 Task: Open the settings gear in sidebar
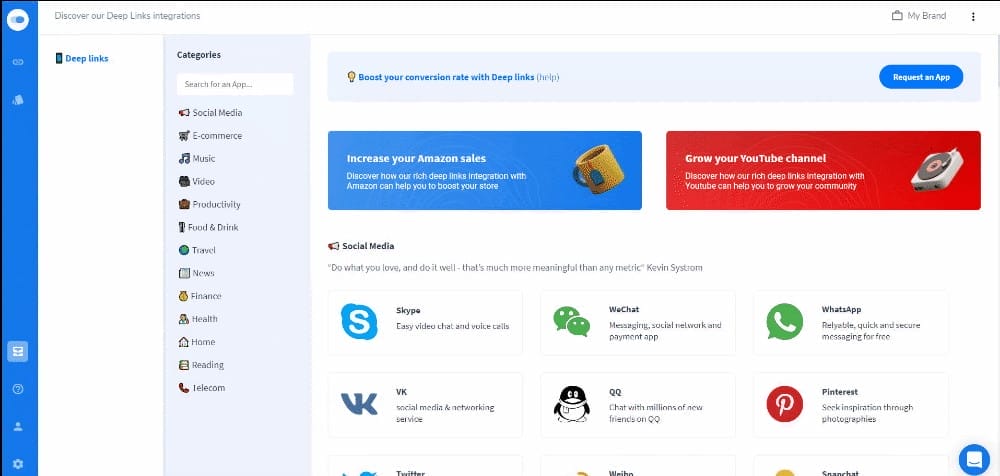[x=17, y=464]
